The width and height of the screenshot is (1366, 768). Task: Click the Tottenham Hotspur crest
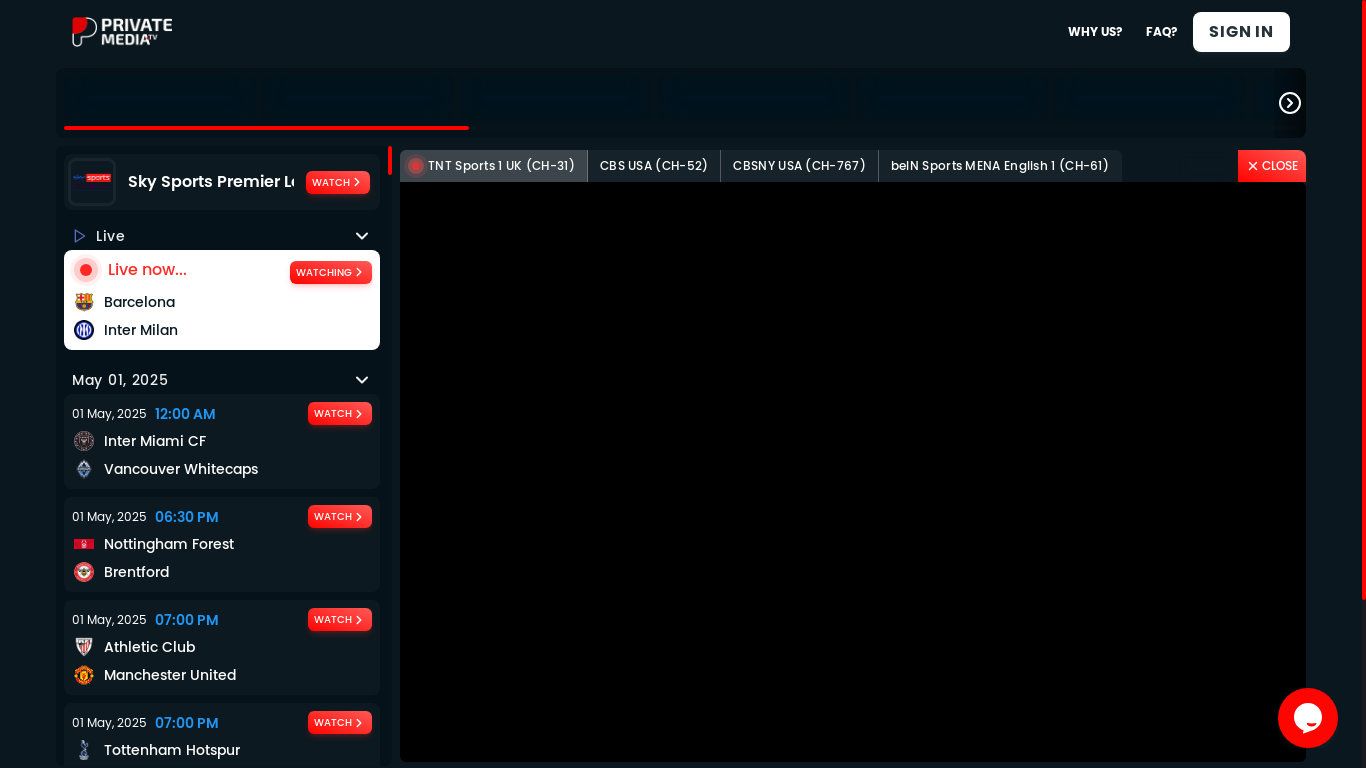click(x=84, y=750)
